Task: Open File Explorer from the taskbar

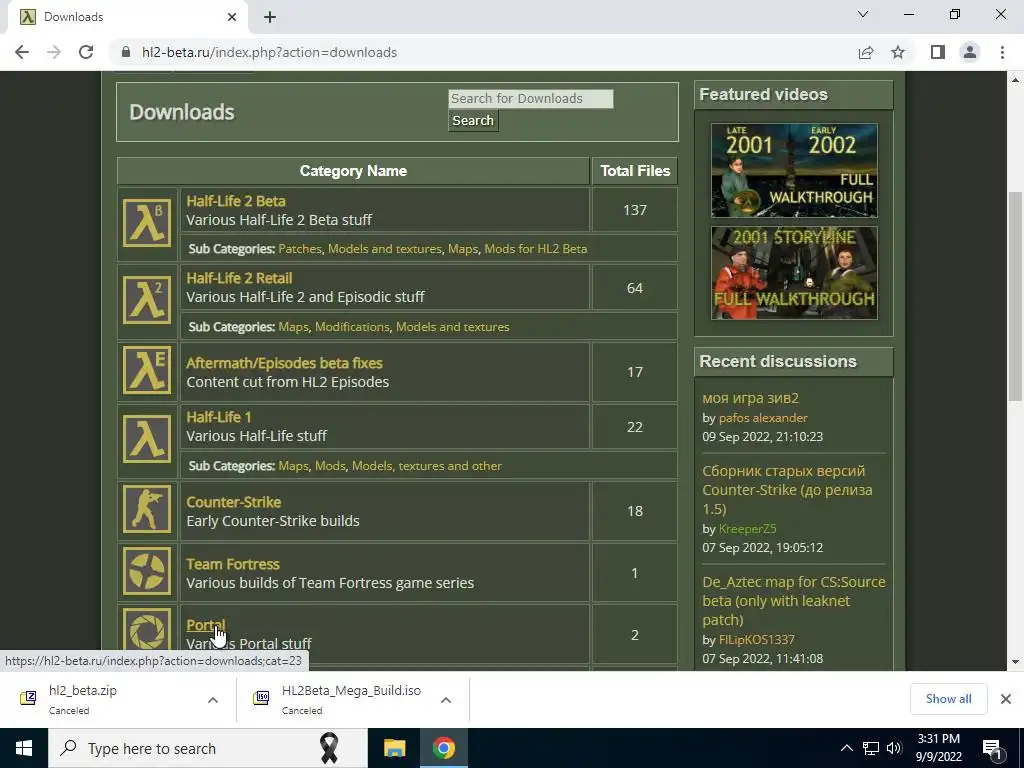Action: [394, 748]
